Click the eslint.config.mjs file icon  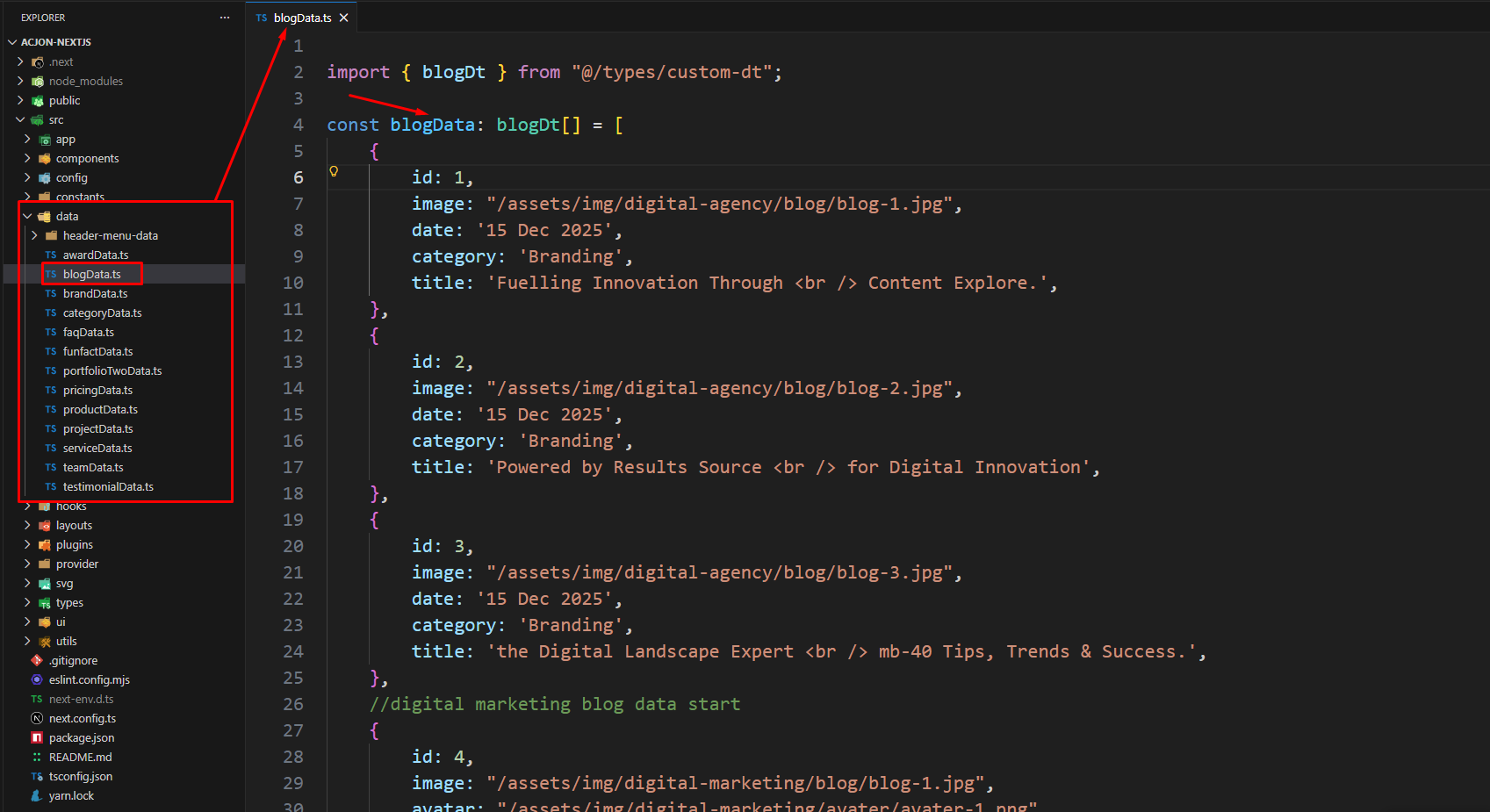(x=37, y=679)
